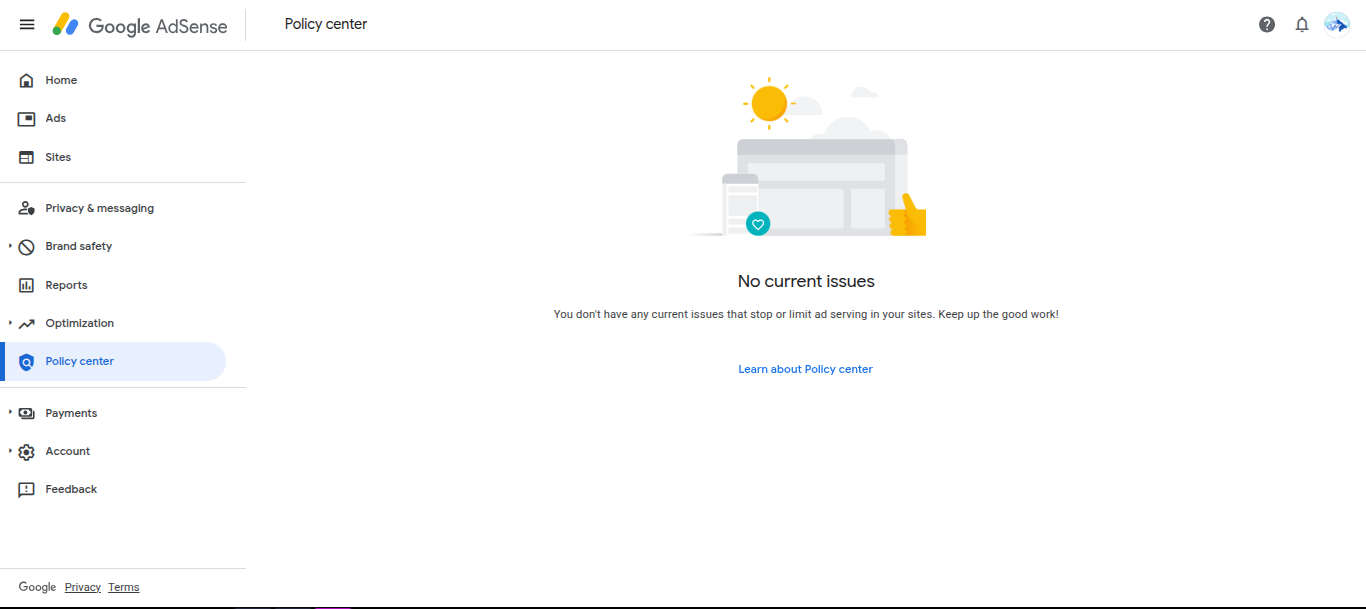Screen dimensions: 1366x609
Task: Click the Sites icon in sidebar
Action: pyautogui.click(x=27, y=157)
